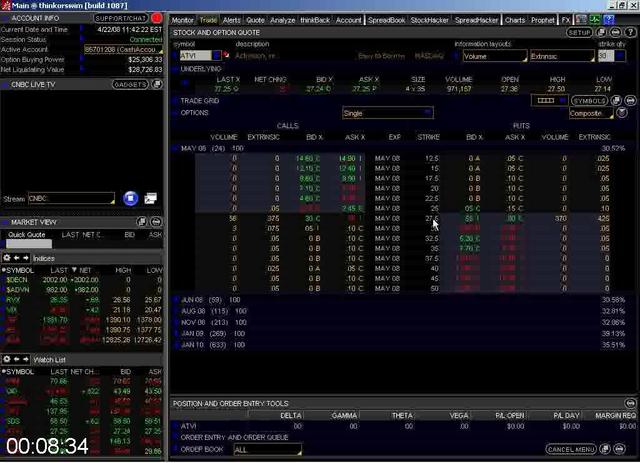Click the detach icon next to GADGETS
Image resolution: width=640 pixels, height=463 pixels.
pyautogui.click(x=157, y=85)
